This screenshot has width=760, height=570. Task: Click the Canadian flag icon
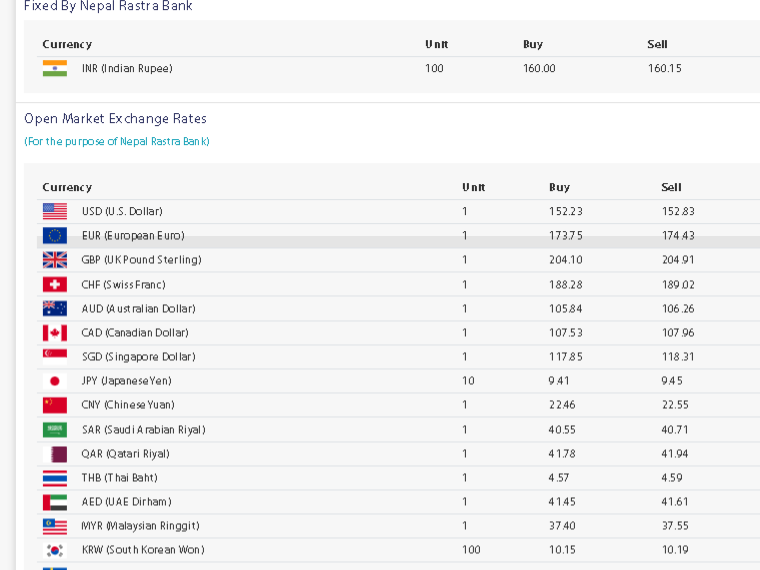pos(55,333)
